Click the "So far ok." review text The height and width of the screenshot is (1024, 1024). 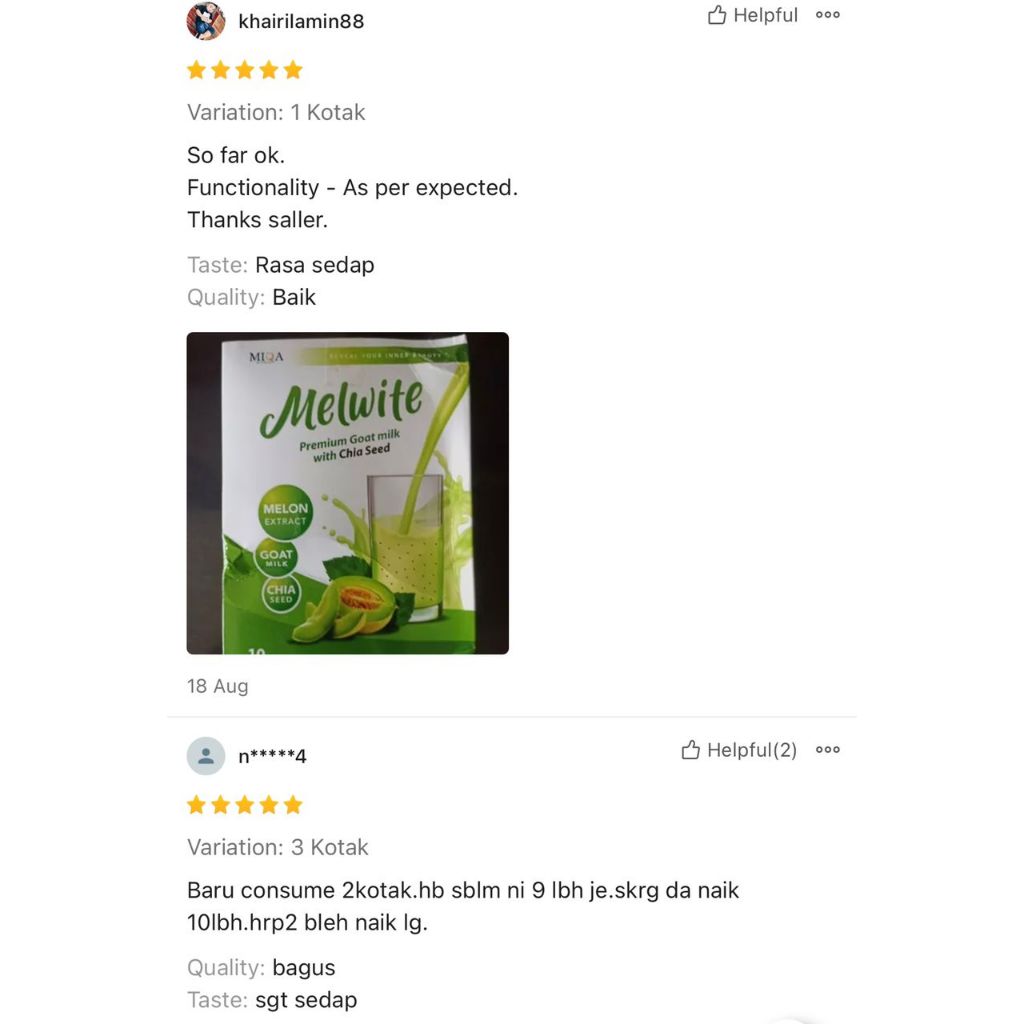(236, 155)
